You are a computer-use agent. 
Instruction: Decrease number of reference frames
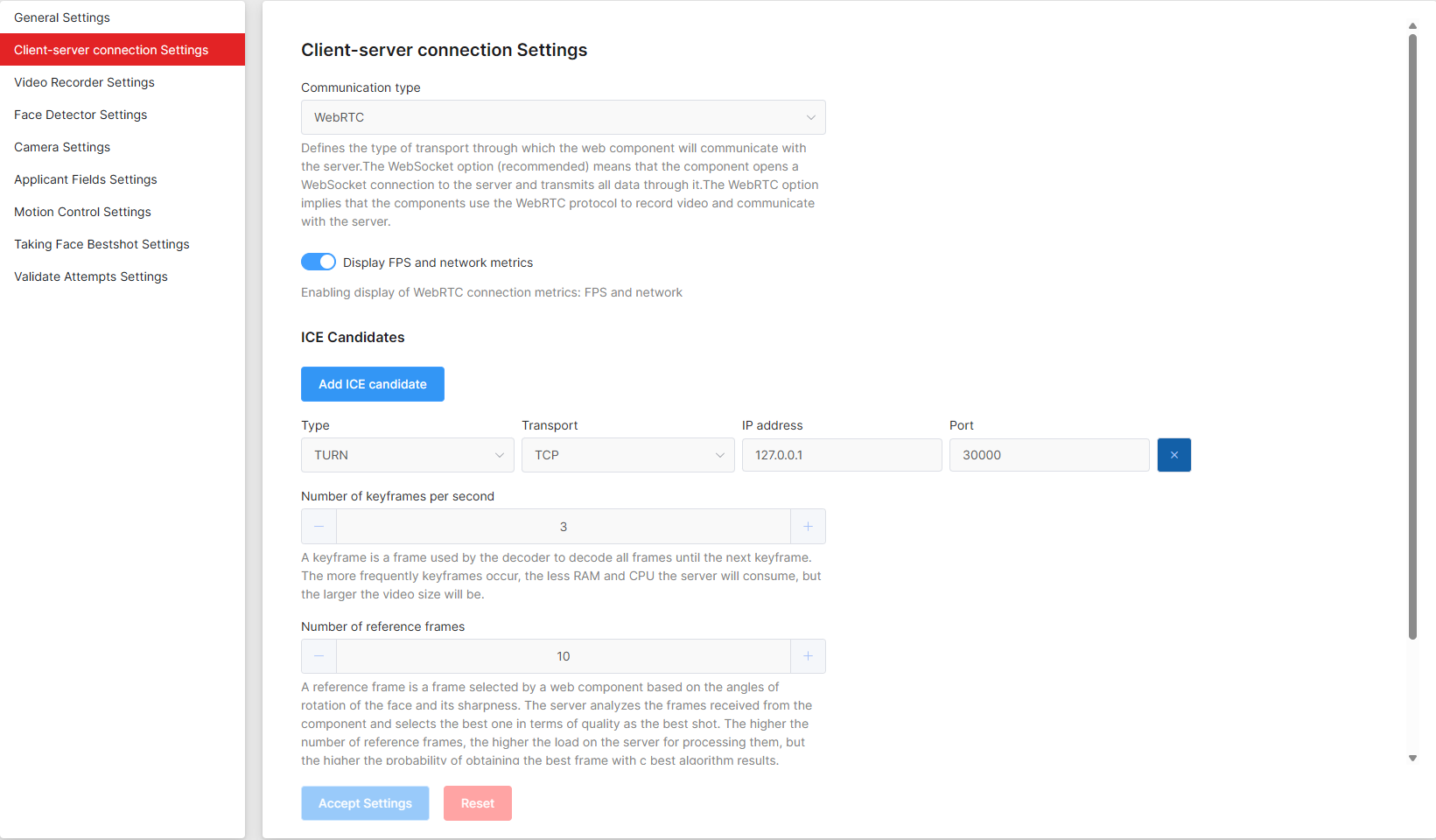tap(319, 656)
